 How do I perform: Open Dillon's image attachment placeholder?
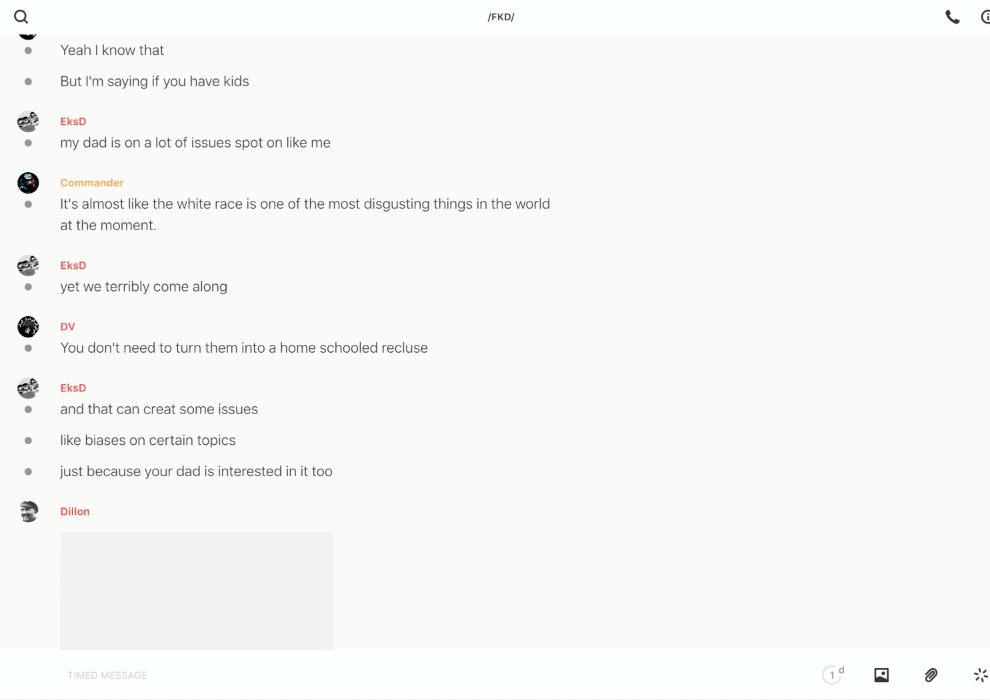pos(196,590)
